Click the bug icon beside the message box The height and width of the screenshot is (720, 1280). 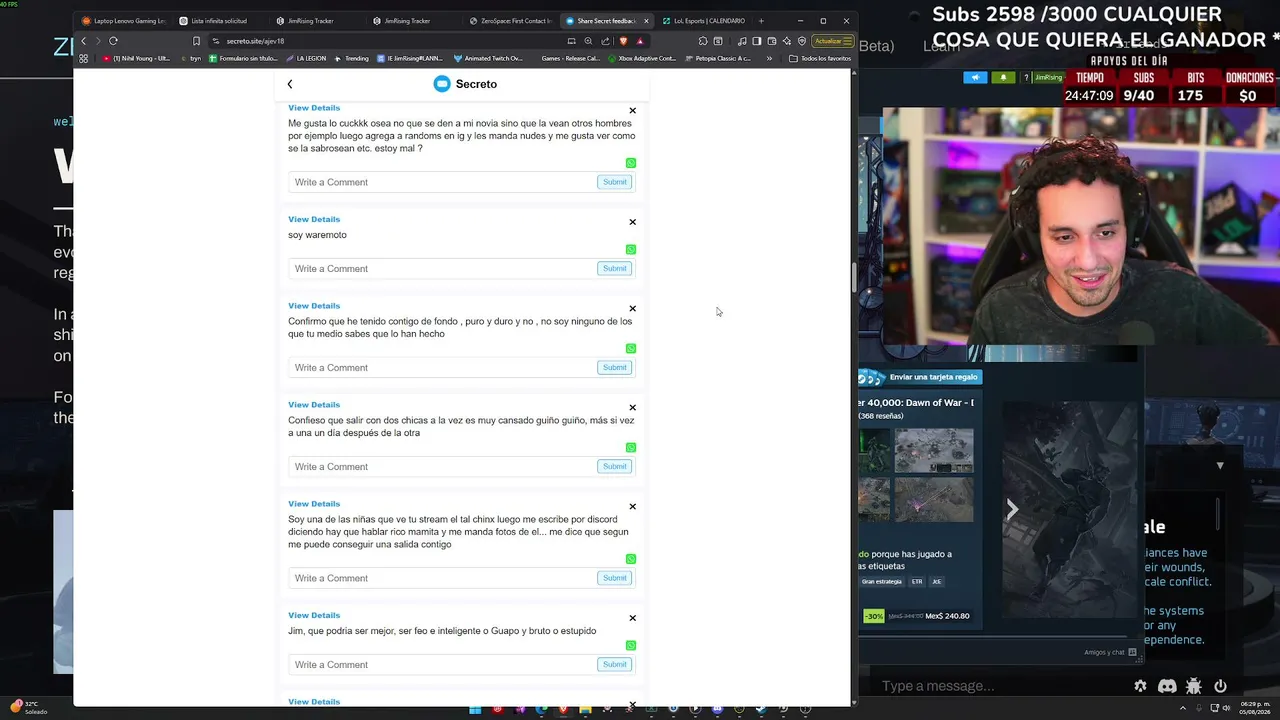(x=1193, y=686)
